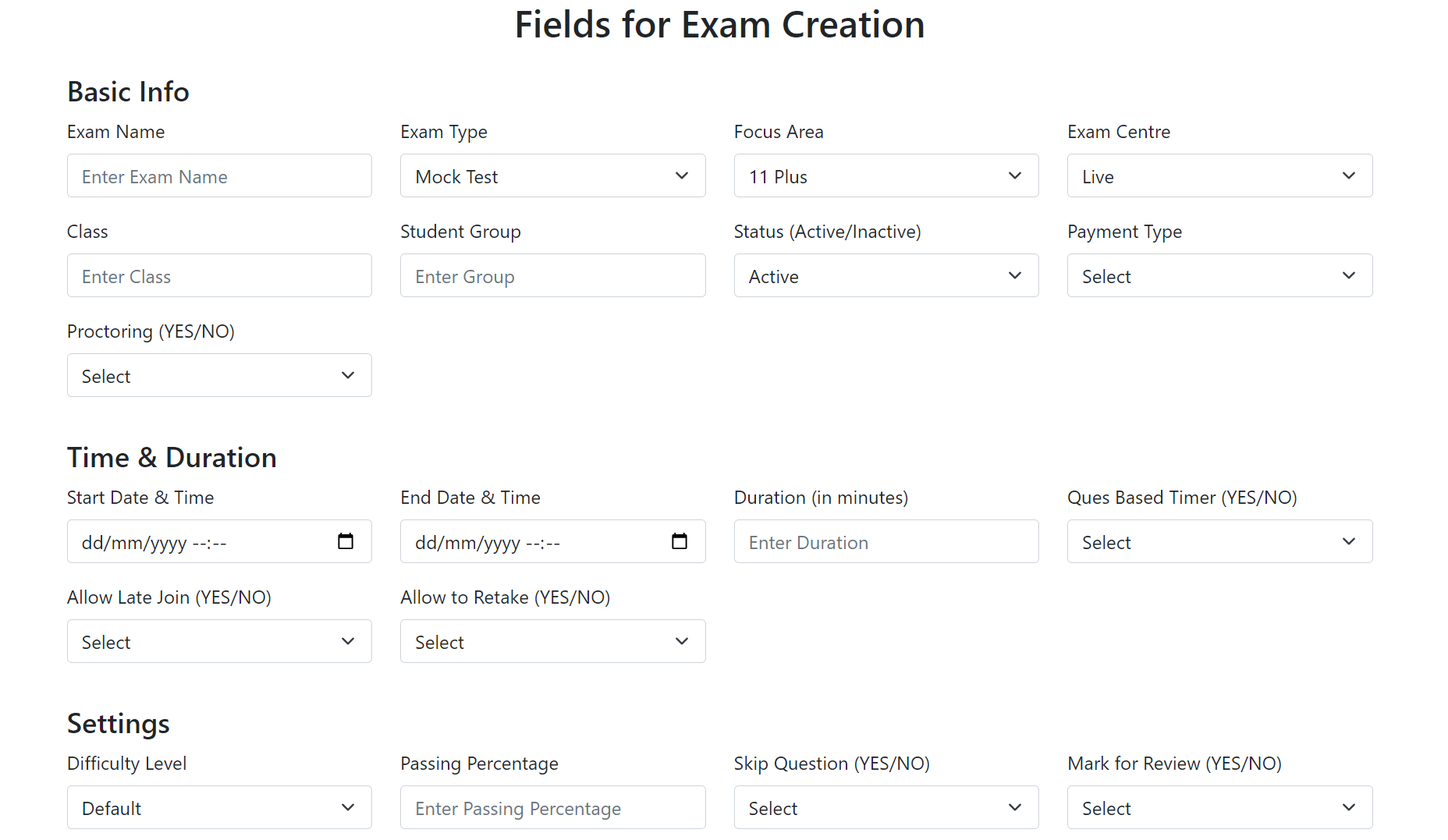Open the Payment Type dropdown
This screenshot has height=840, width=1448.
pos(1219,275)
